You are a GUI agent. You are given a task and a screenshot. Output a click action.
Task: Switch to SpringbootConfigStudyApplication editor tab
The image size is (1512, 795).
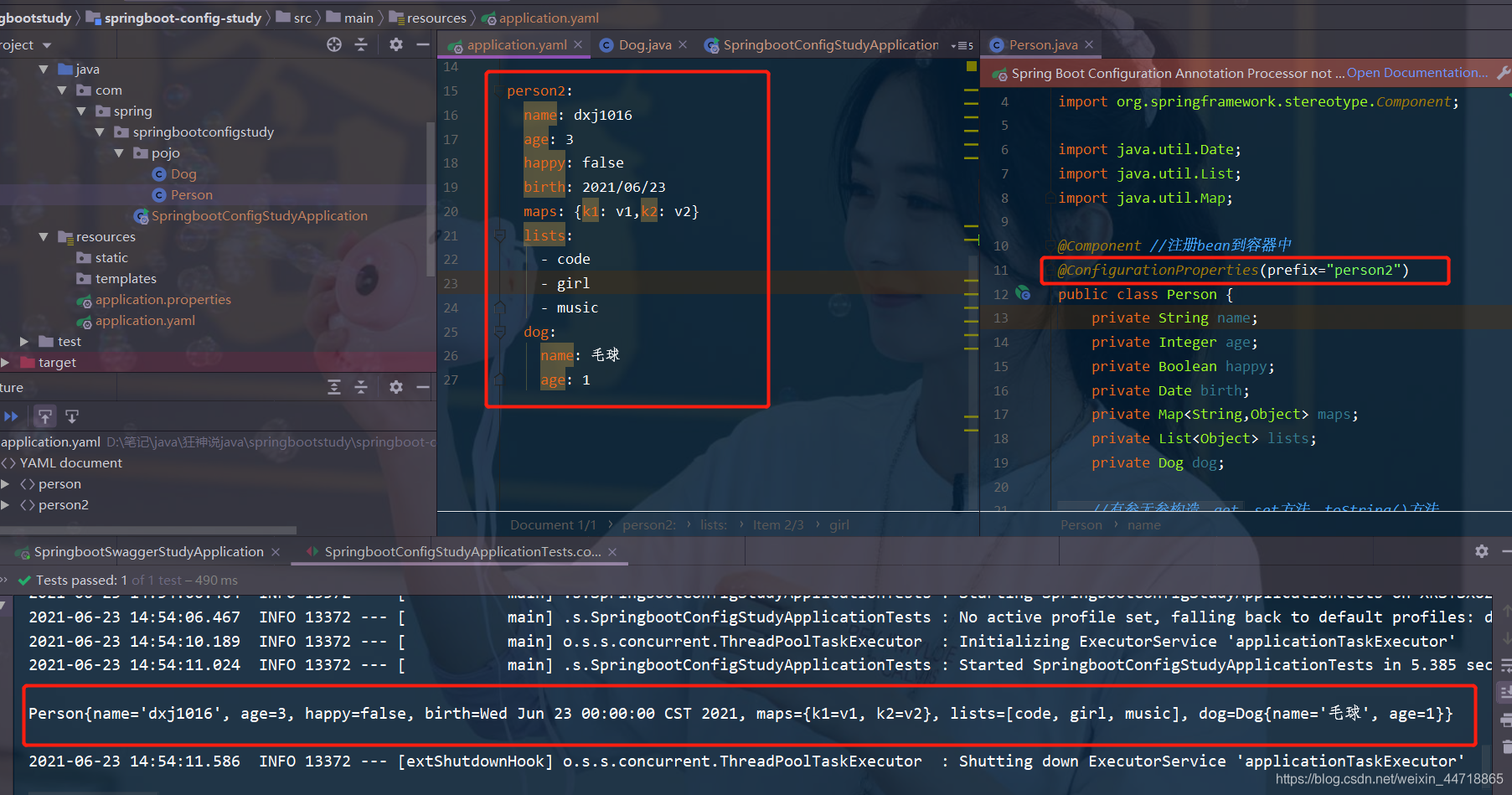(821, 44)
